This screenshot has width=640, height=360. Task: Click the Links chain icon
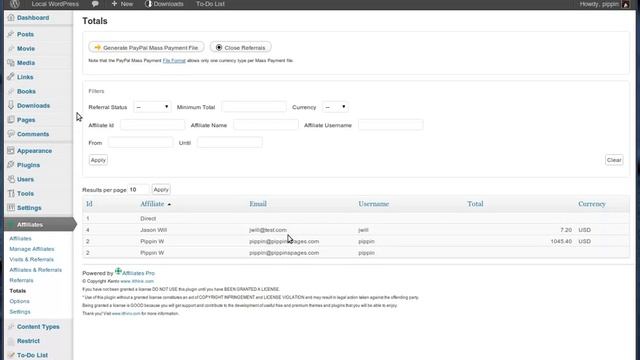(11, 77)
